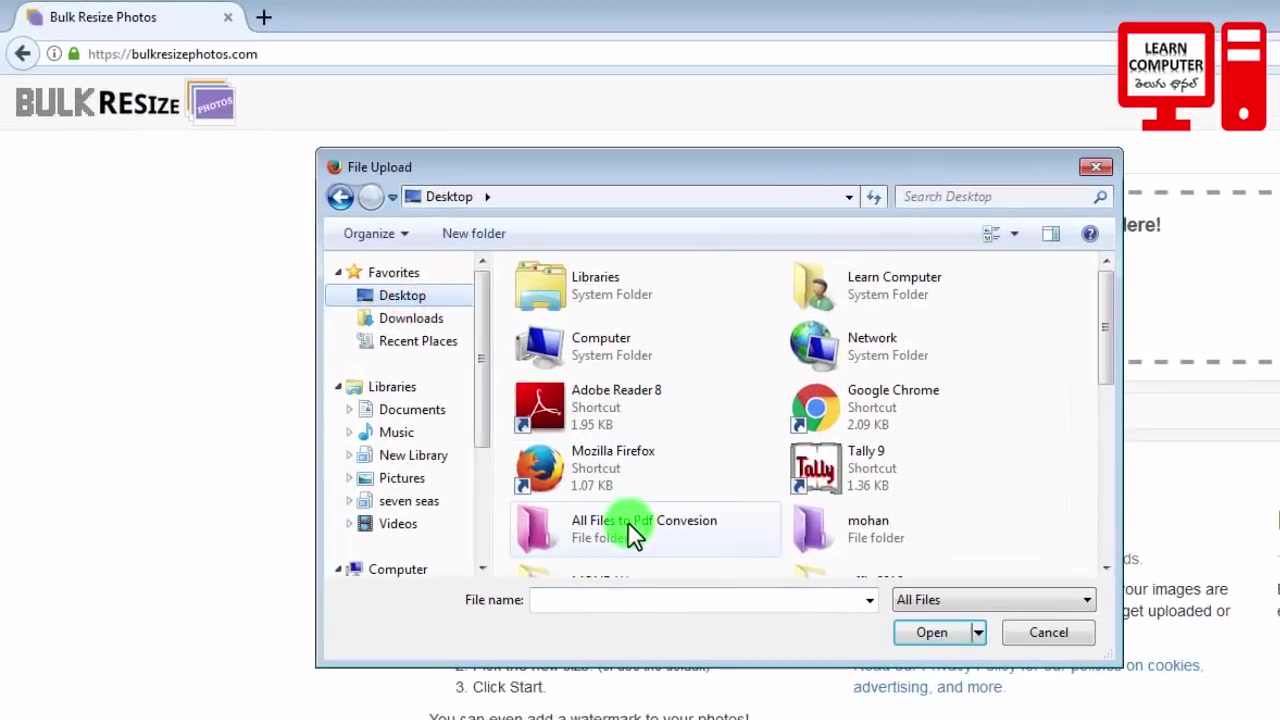Select New Library in the tree
This screenshot has height=720, width=1280.
(413, 455)
